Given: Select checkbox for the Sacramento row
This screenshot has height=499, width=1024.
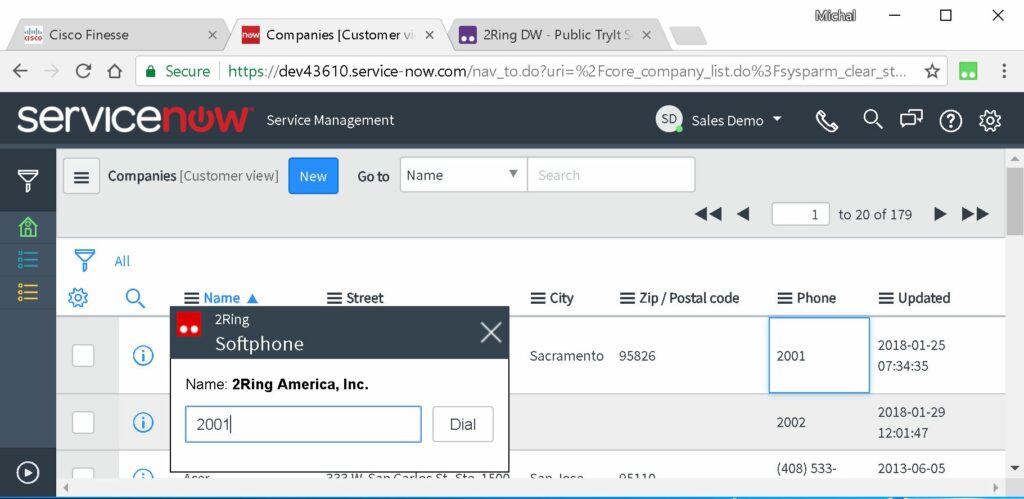Looking at the screenshot, I should click(83, 355).
